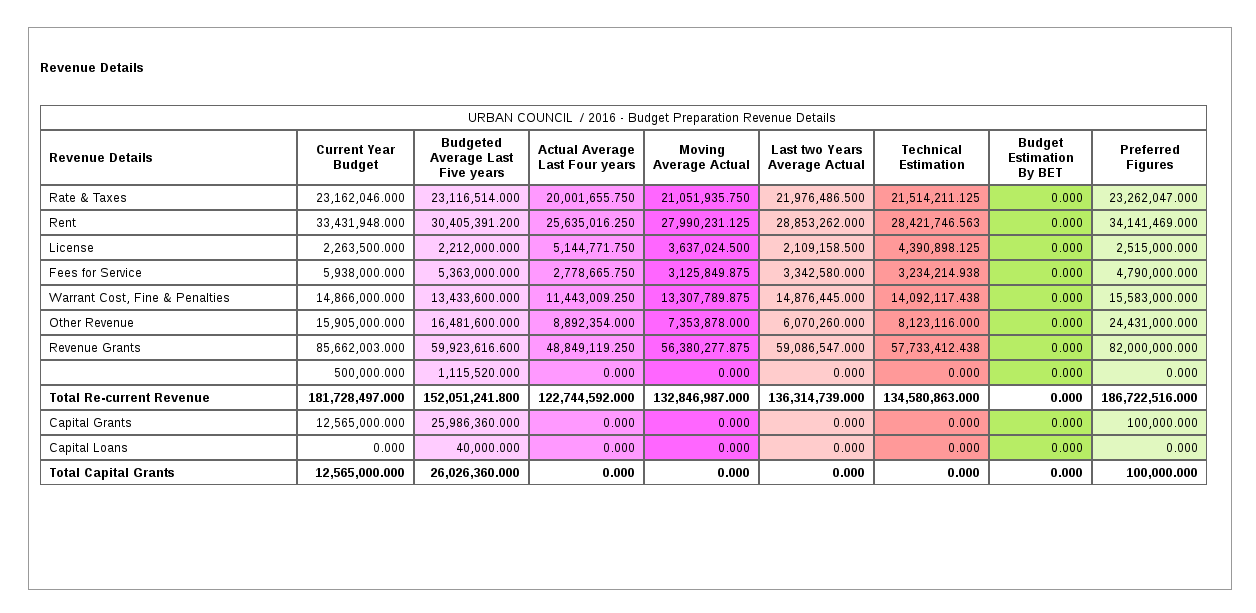The width and height of the screenshot is (1256, 613).
Task: Click 'Actual Average Last Four years' header
Action: 586,157
